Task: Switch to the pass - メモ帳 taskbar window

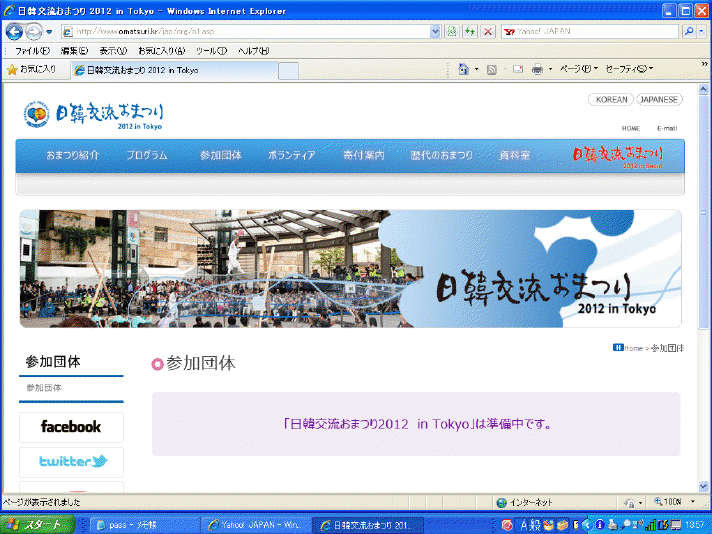Action: click(x=144, y=525)
